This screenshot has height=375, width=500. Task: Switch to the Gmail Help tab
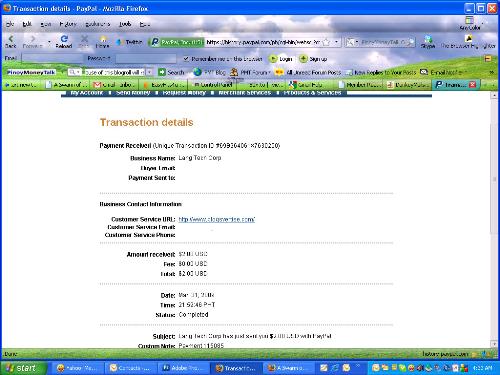tap(311, 85)
